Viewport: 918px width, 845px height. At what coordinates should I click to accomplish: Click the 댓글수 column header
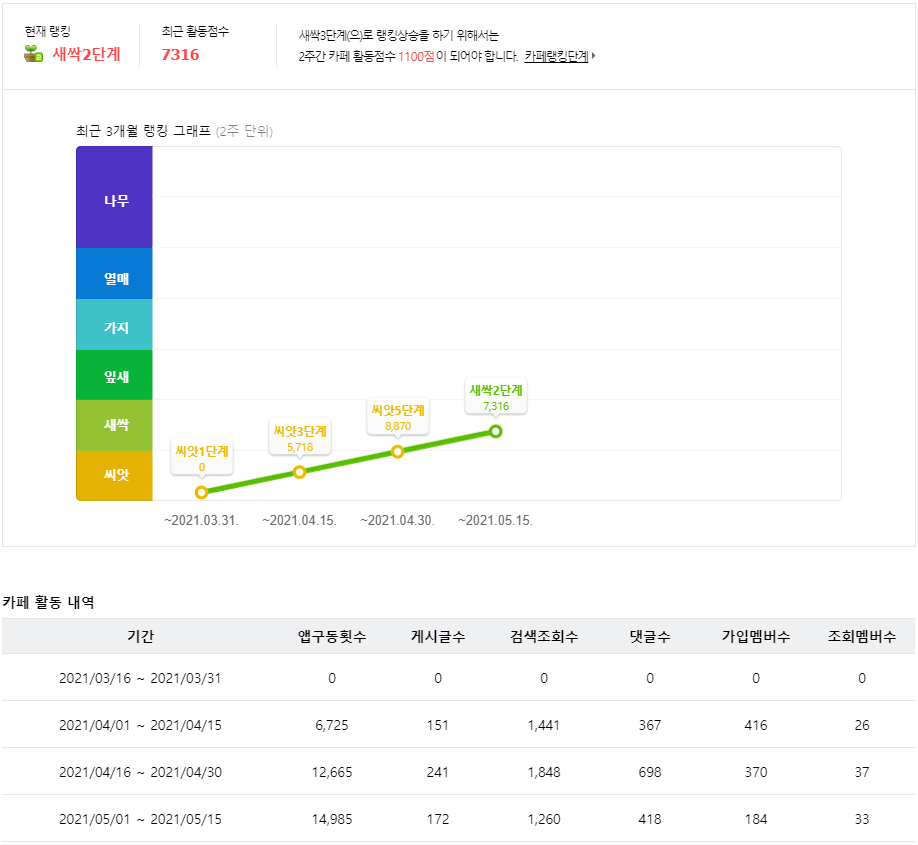pyautogui.click(x=650, y=636)
